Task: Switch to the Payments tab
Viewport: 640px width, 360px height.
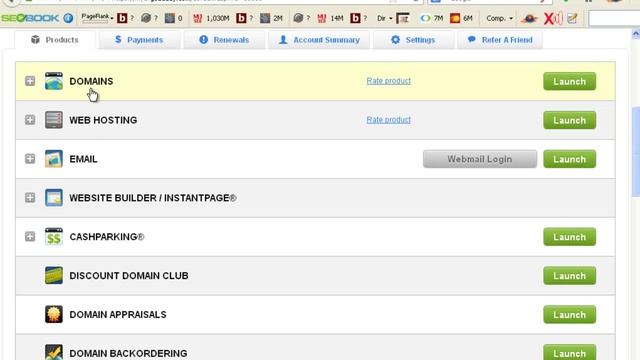Action: click(x=139, y=40)
